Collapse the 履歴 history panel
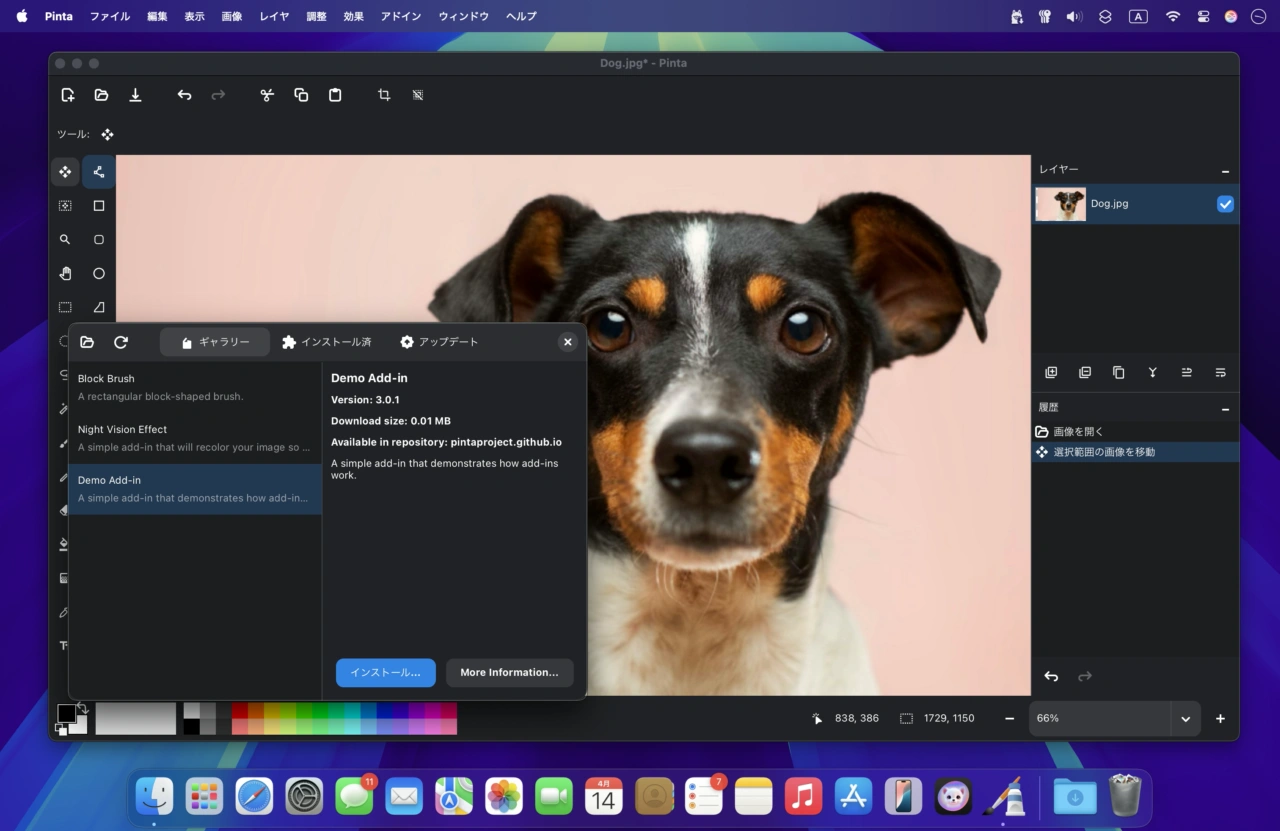The height and width of the screenshot is (831, 1280). (x=1225, y=409)
